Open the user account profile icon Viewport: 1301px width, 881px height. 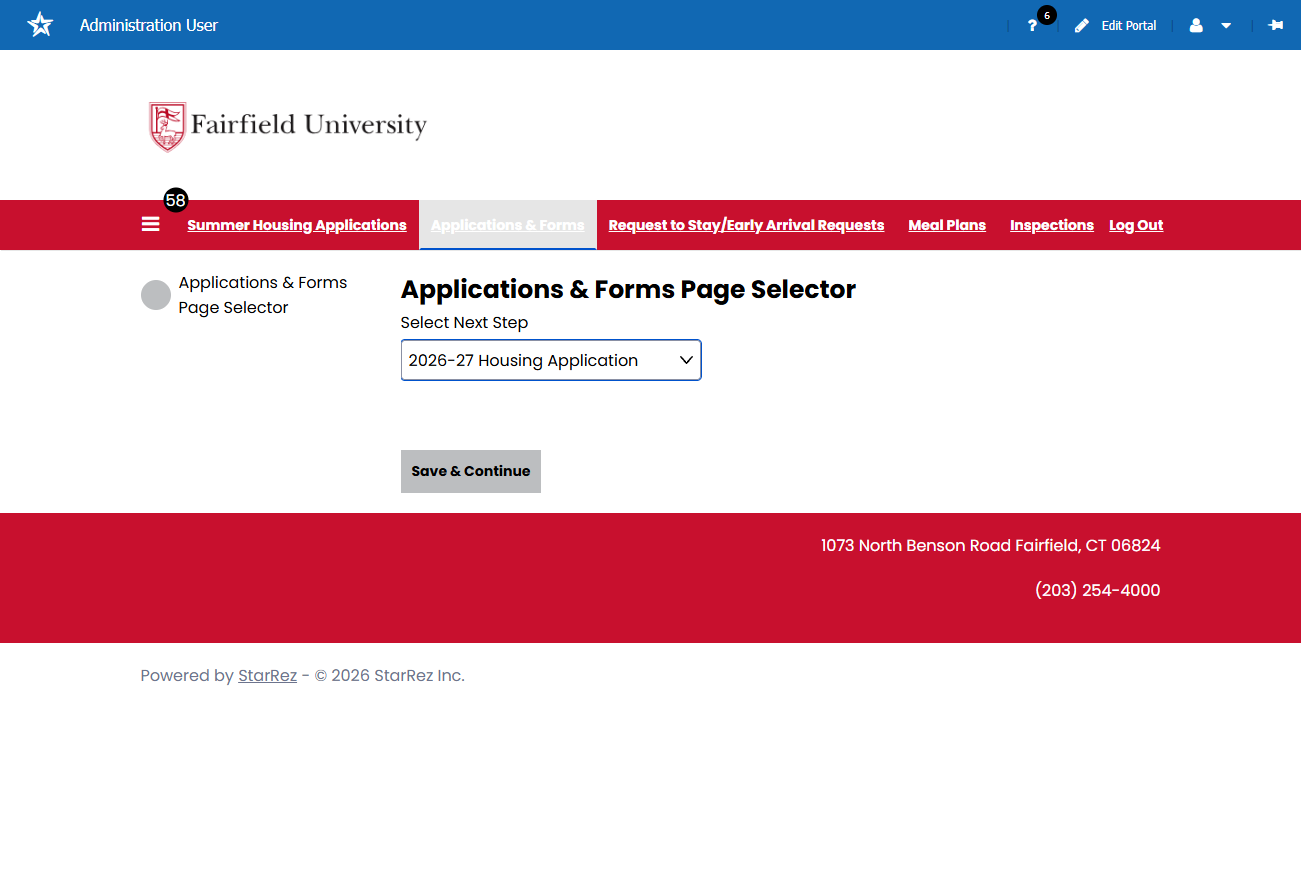(1196, 26)
